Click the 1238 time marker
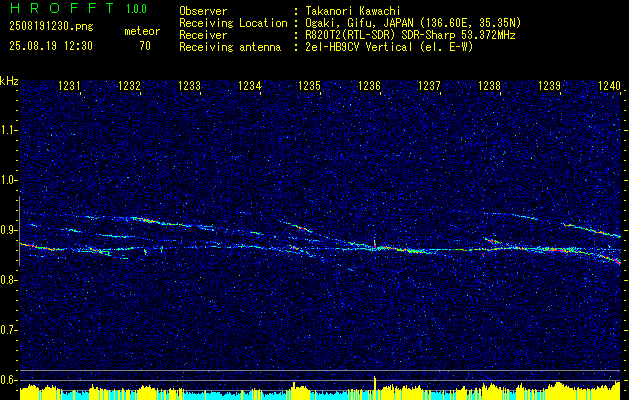629x400 pixels. (x=490, y=85)
